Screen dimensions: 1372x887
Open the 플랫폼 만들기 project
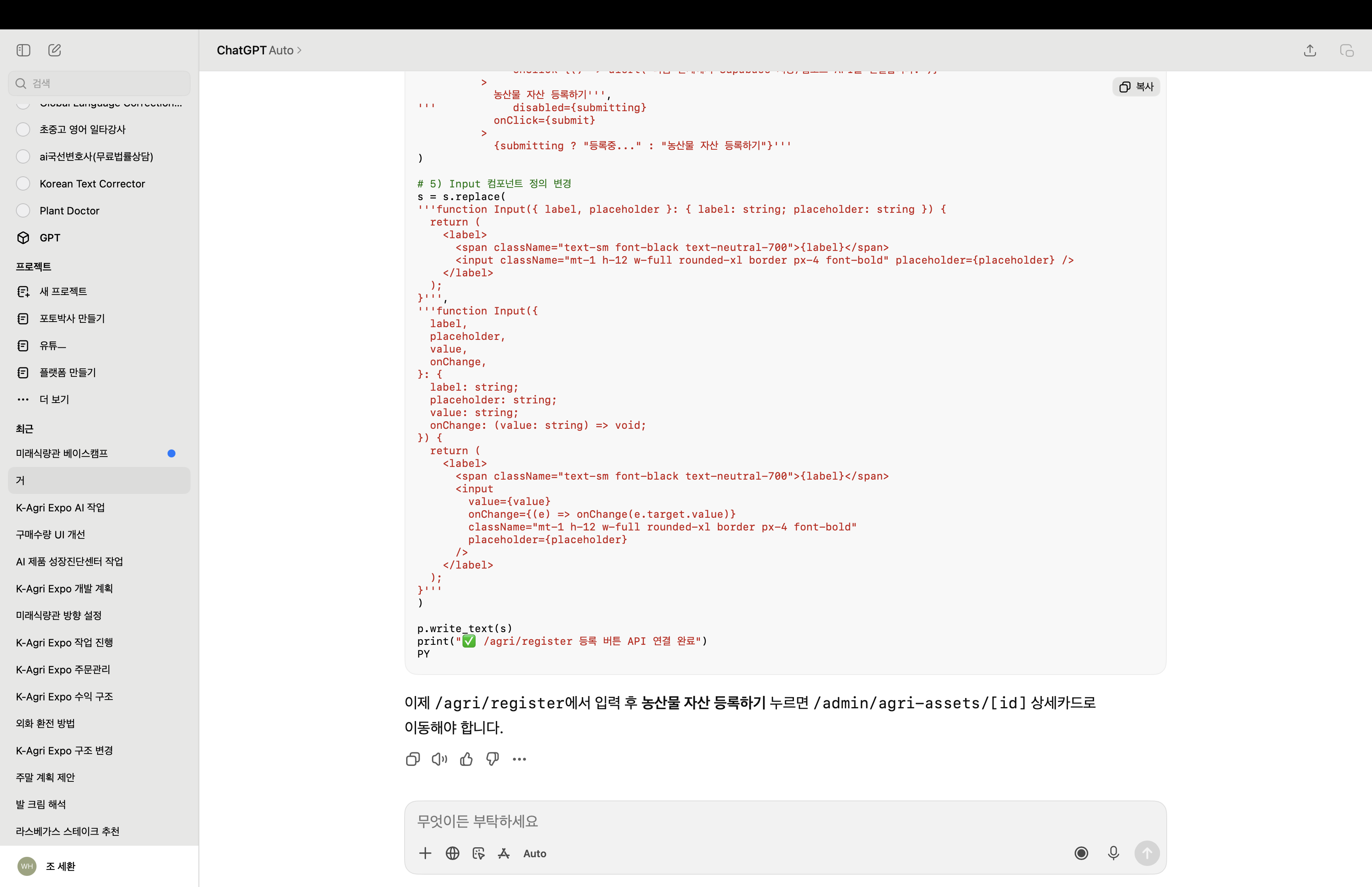coord(99,373)
